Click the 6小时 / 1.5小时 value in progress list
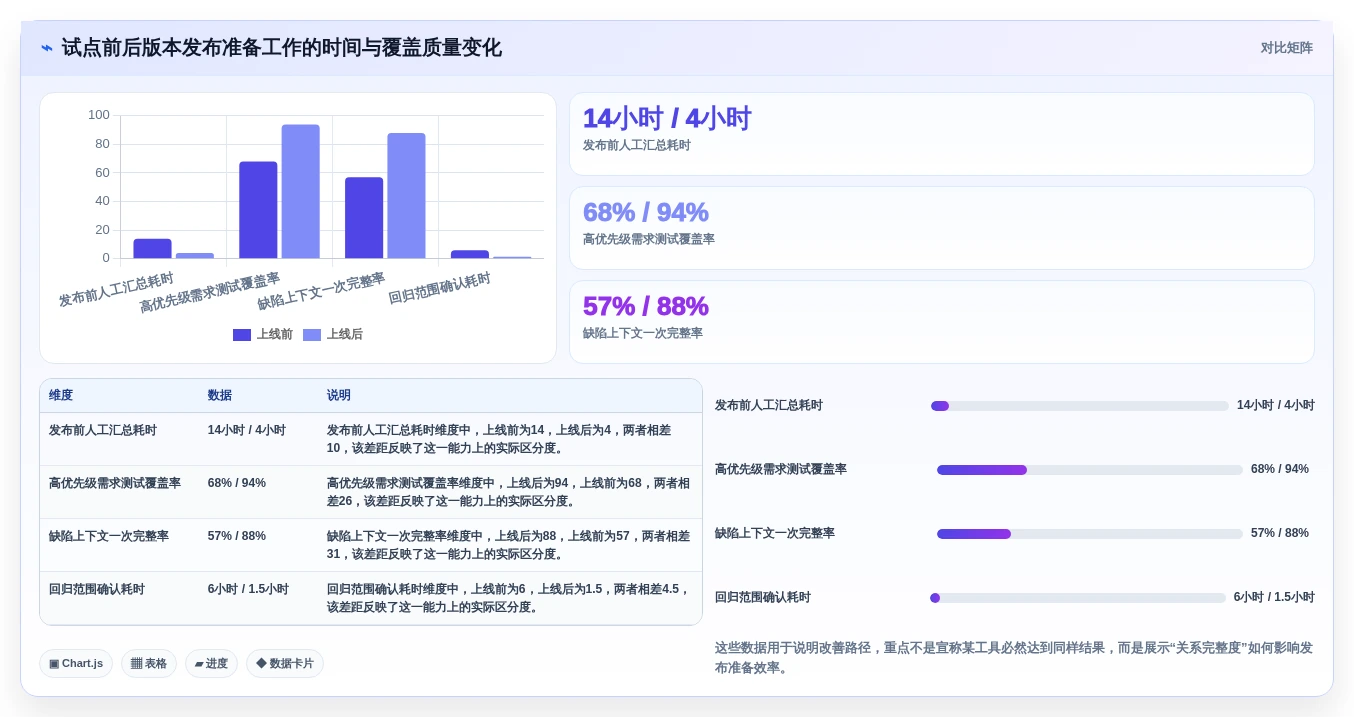The width and height of the screenshot is (1354, 717). (1274, 598)
